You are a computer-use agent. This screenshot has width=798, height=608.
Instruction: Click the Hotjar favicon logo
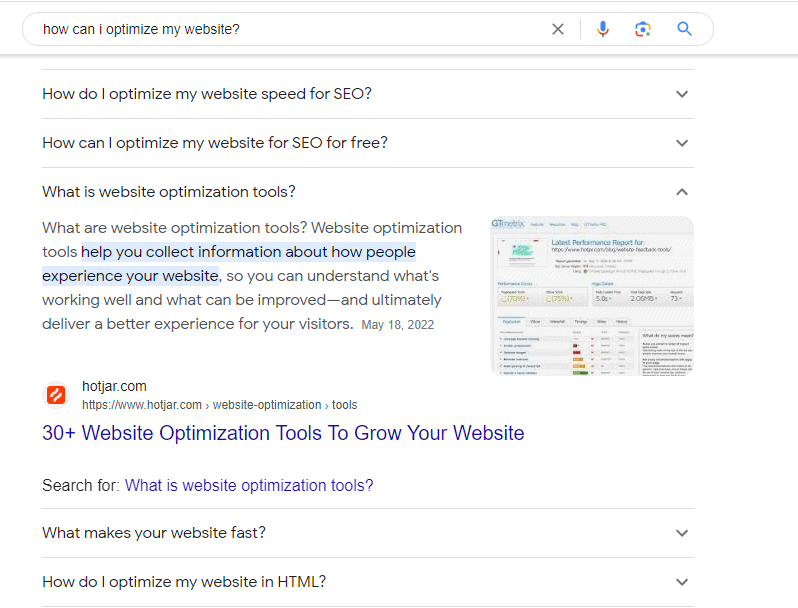tap(57, 395)
